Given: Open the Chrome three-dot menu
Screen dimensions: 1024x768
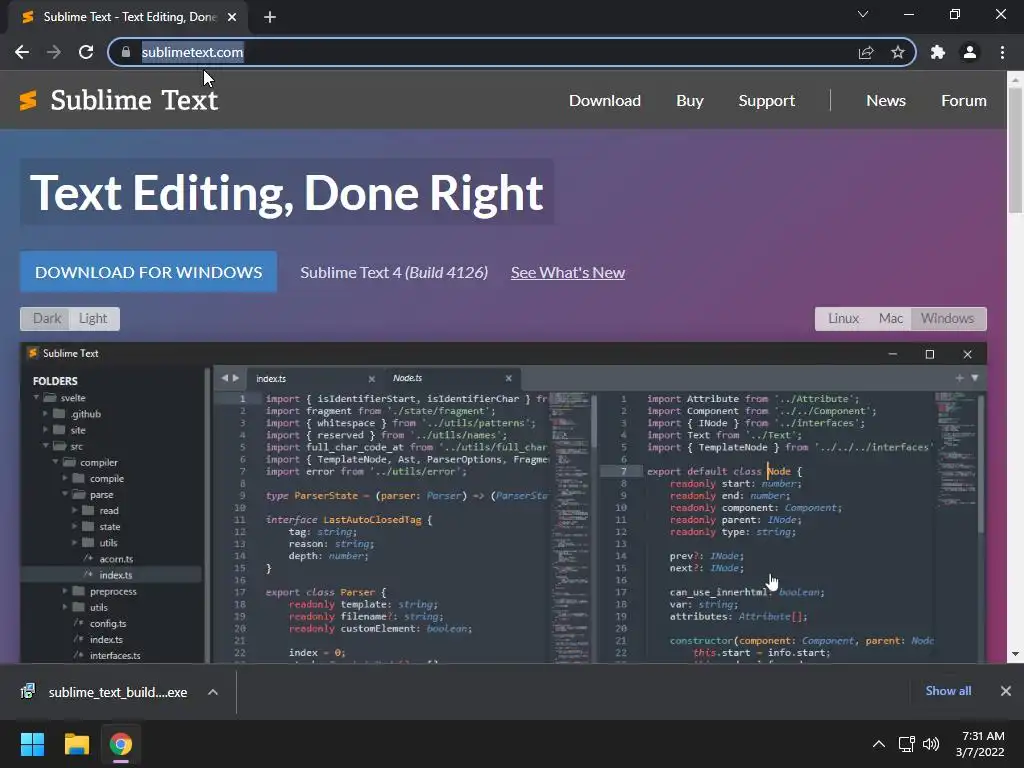Looking at the screenshot, I should (1002, 52).
